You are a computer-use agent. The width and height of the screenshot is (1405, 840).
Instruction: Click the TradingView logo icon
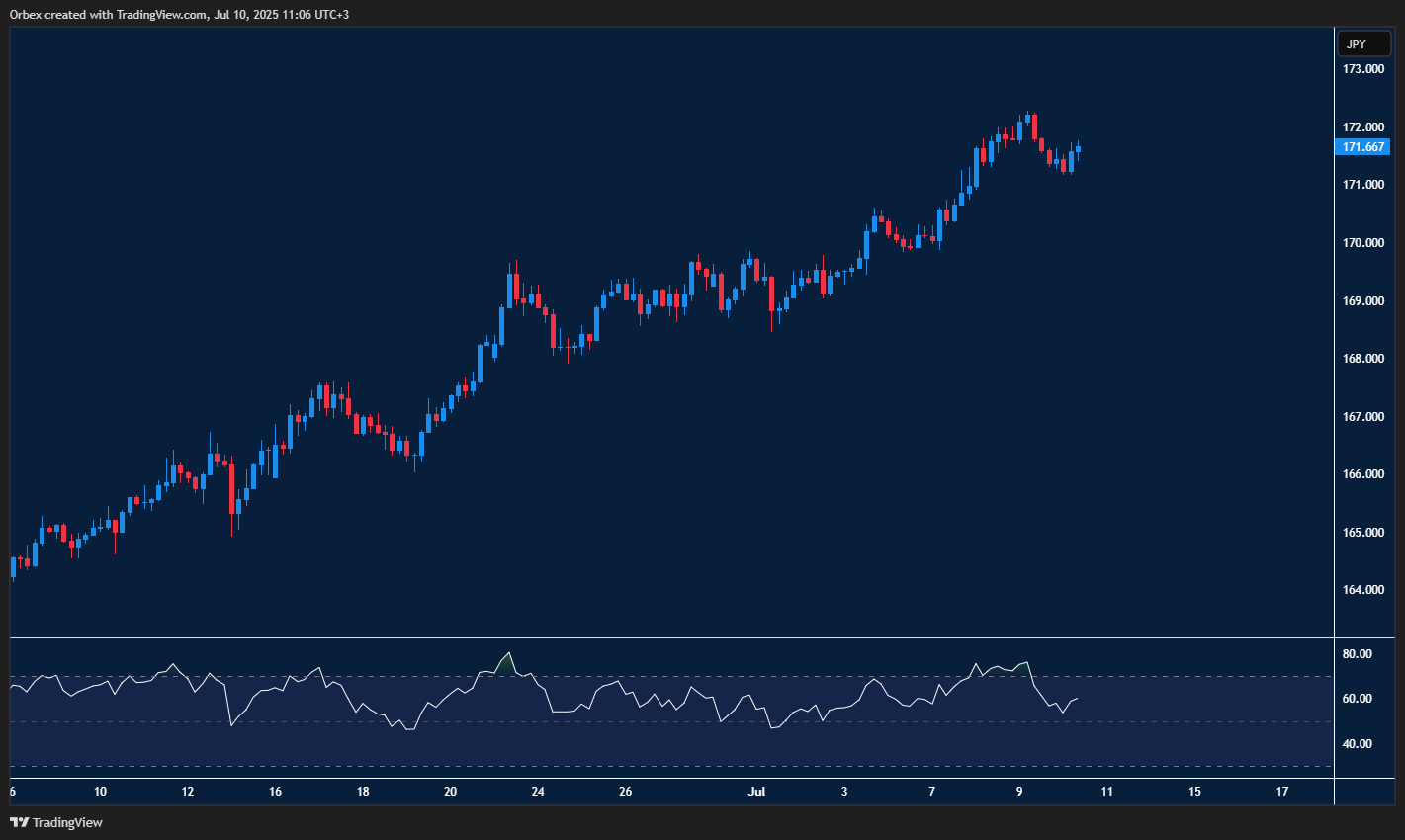click(18, 821)
